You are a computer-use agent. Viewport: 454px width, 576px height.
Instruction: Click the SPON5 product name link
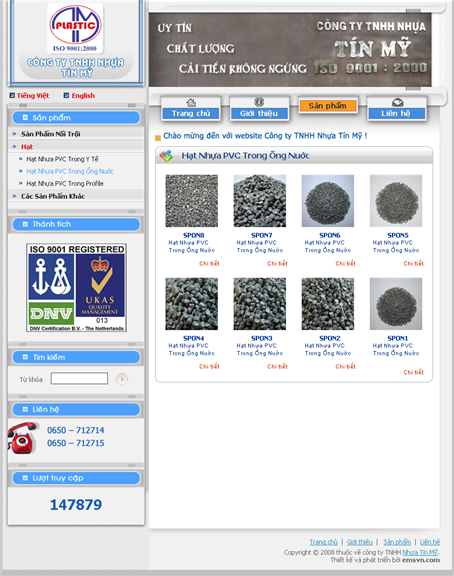point(398,235)
